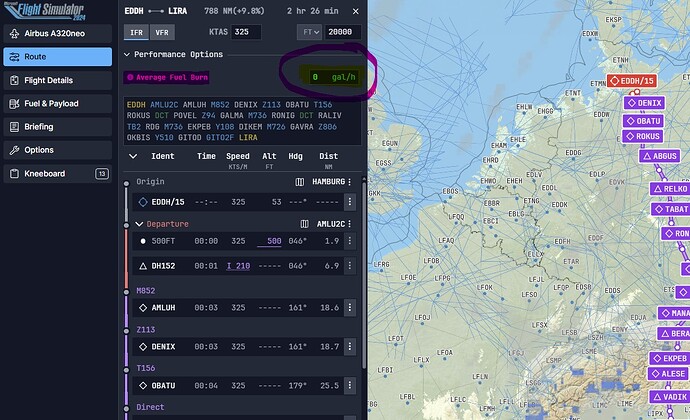Click the Kneeboard clipboard icon

click(x=17, y=173)
